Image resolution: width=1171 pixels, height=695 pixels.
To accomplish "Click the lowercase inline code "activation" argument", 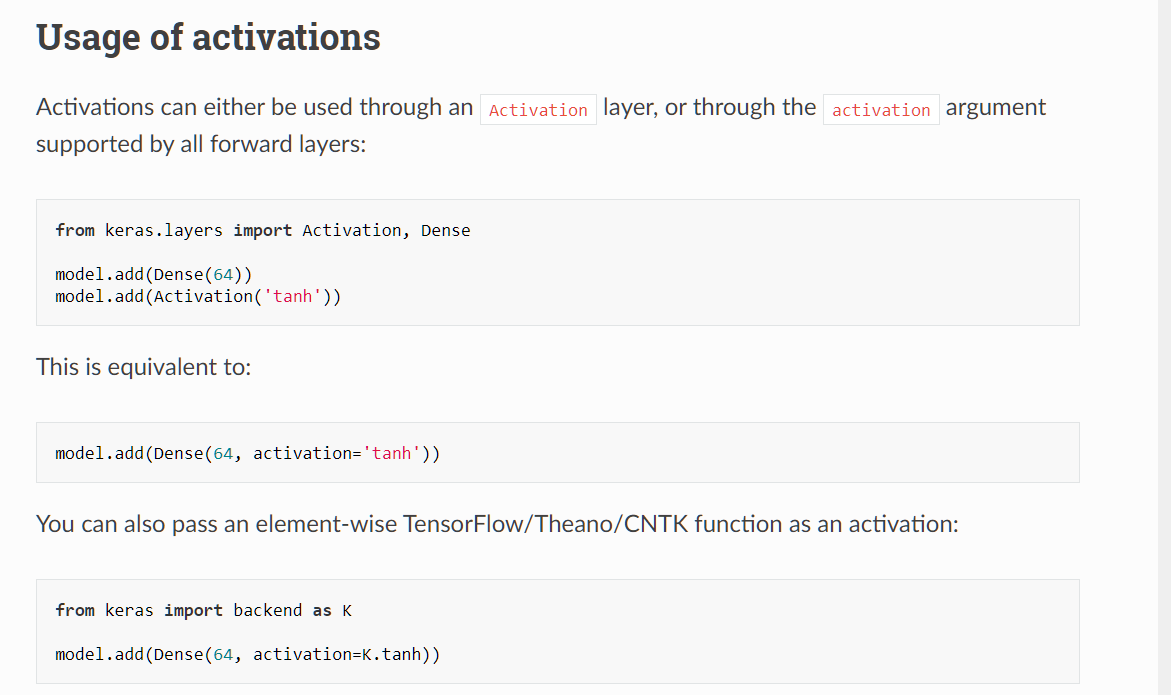I will click(880, 110).
